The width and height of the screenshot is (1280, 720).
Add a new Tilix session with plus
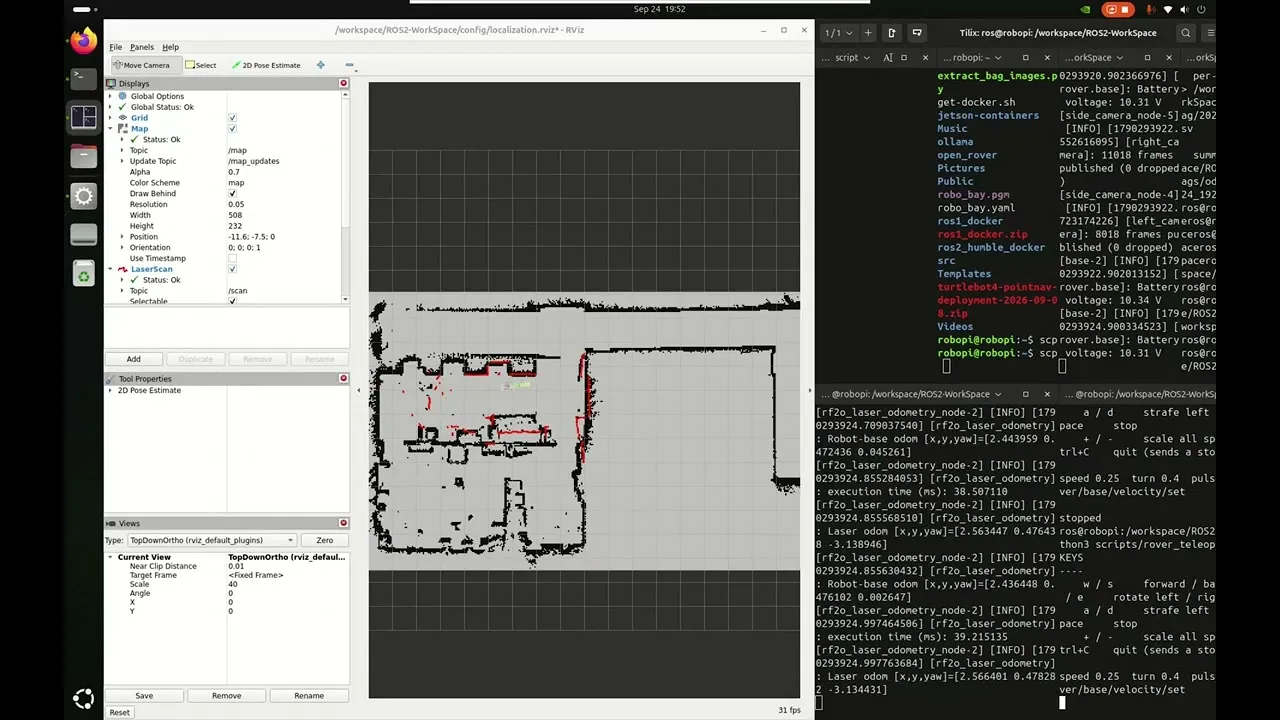click(x=868, y=33)
